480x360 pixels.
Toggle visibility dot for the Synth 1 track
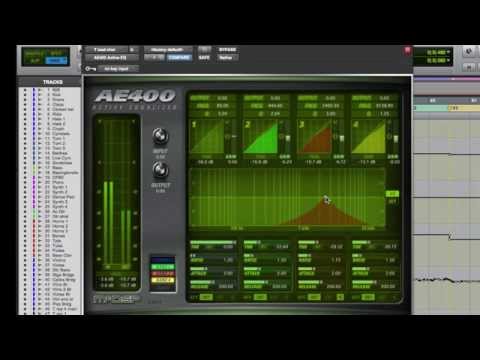click(x=24, y=187)
